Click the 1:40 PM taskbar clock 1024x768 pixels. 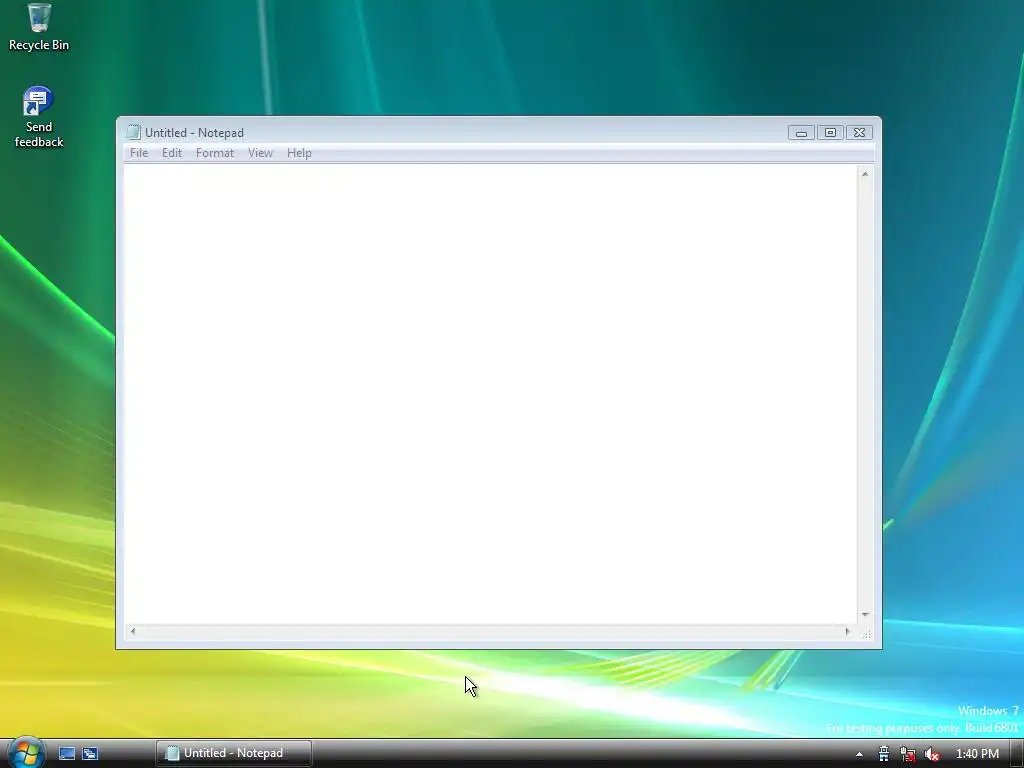pos(977,754)
